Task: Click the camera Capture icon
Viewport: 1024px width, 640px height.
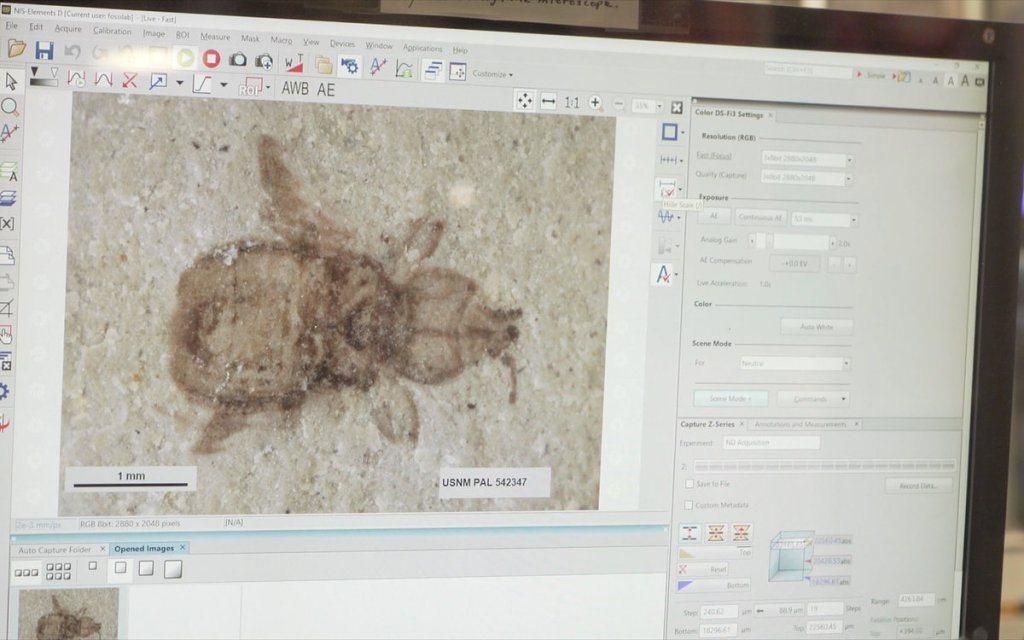Action: [x=238, y=60]
